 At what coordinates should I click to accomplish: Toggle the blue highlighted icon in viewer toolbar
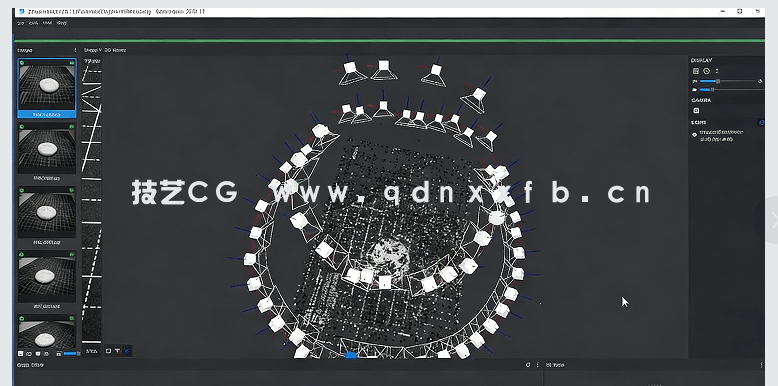pyautogui.click(x=128, y=351)
